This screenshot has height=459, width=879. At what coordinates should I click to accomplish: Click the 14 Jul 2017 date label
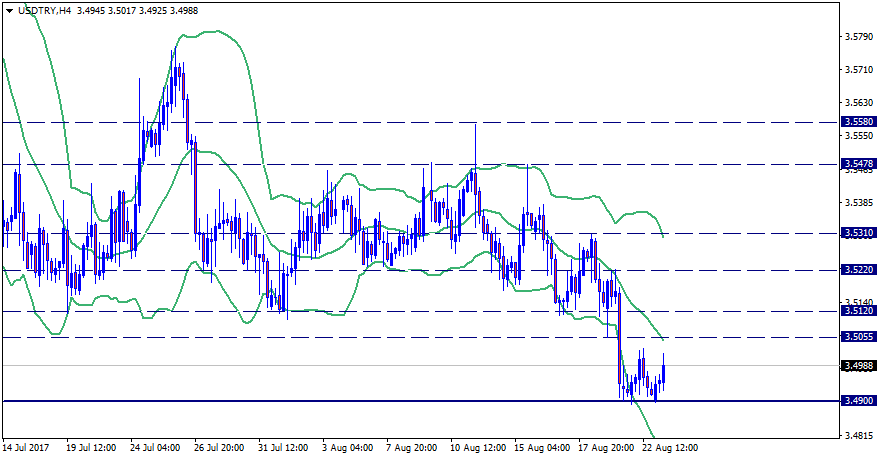coord(27,448)
